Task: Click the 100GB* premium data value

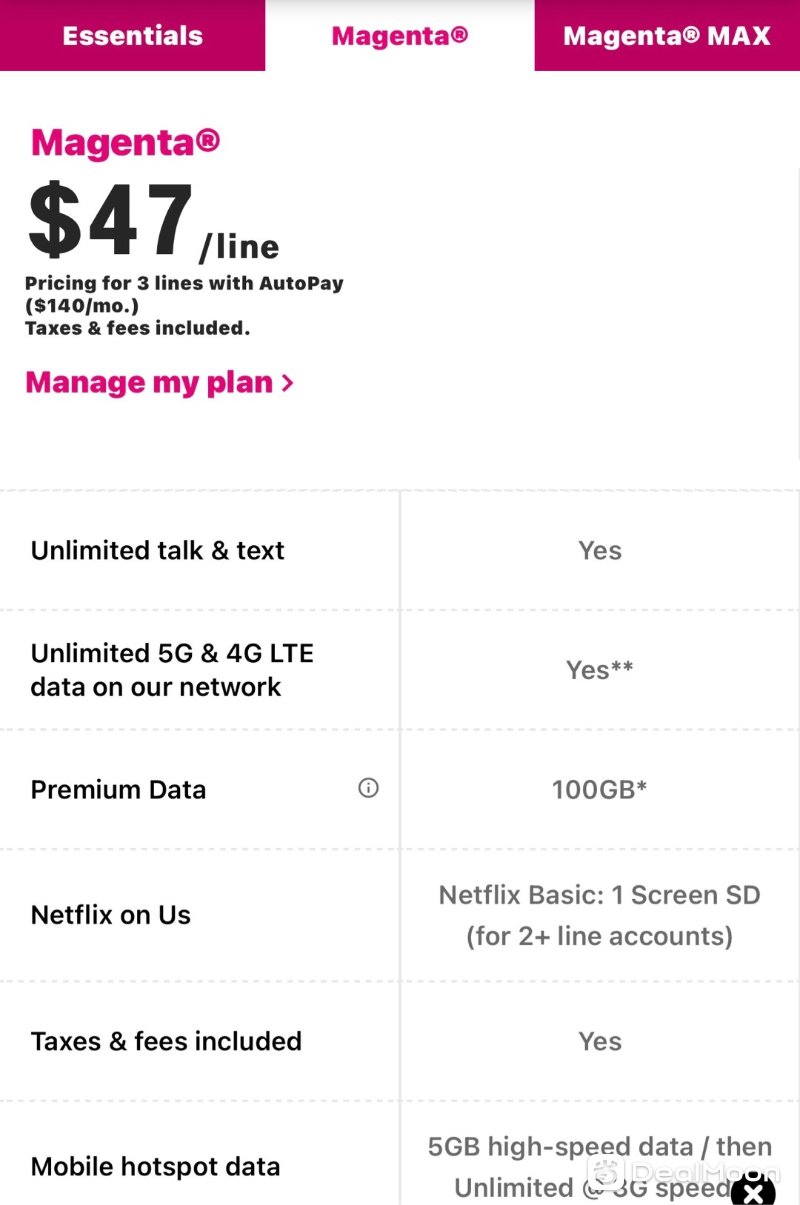Action: 599,789
